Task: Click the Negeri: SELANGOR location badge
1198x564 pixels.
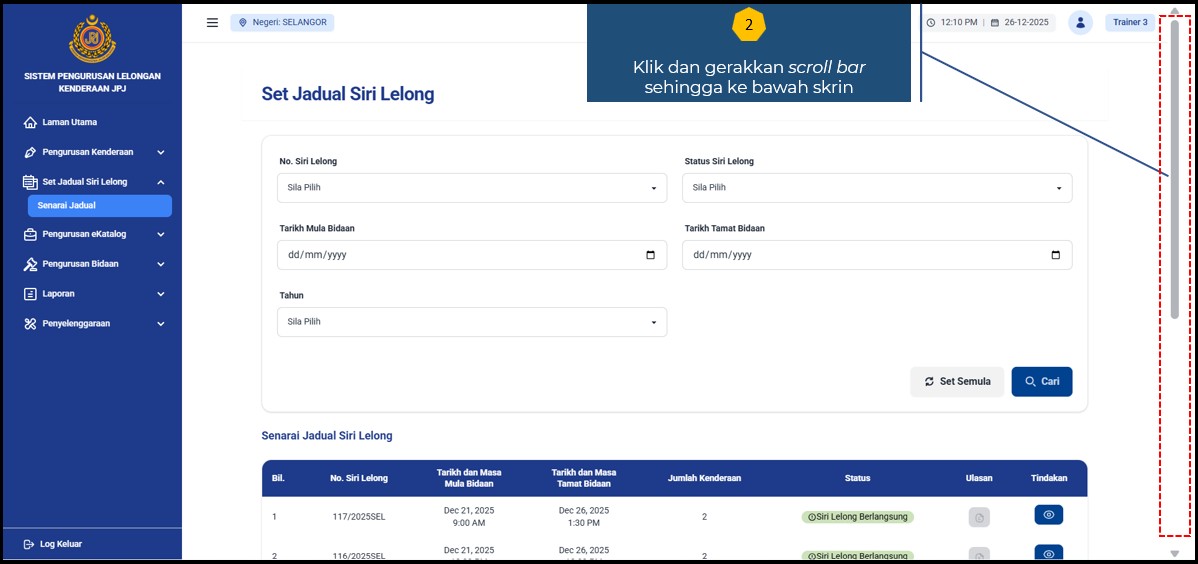Action: pos(282,22)
